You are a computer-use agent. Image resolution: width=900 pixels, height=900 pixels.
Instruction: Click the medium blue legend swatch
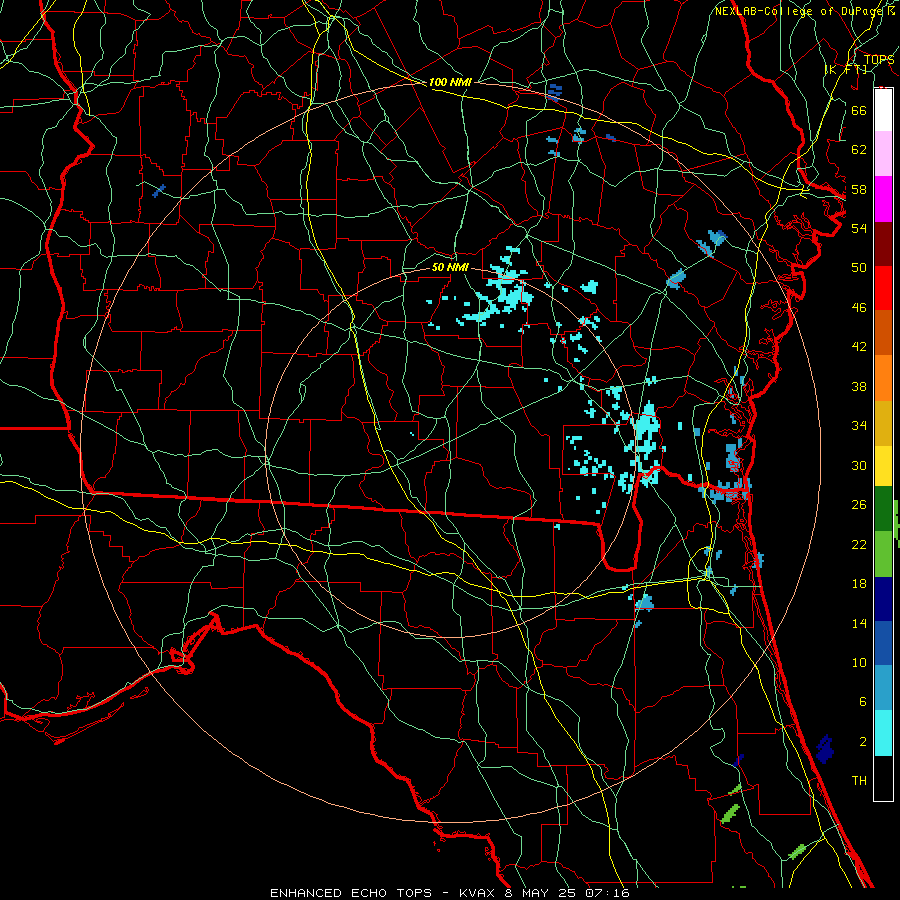[x=883, y=643]
